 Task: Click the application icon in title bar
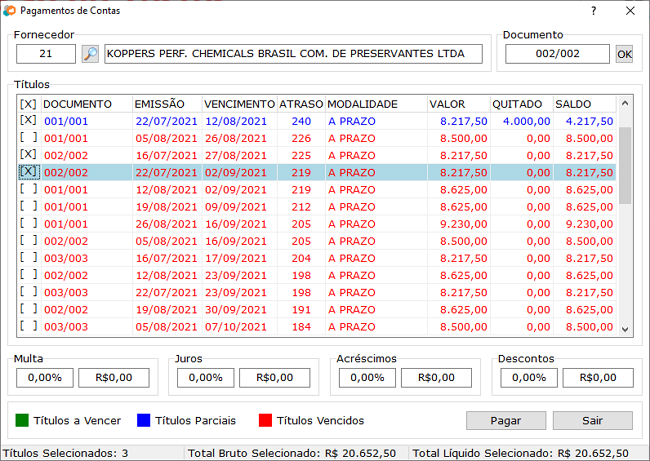click(x=9, y=11)
